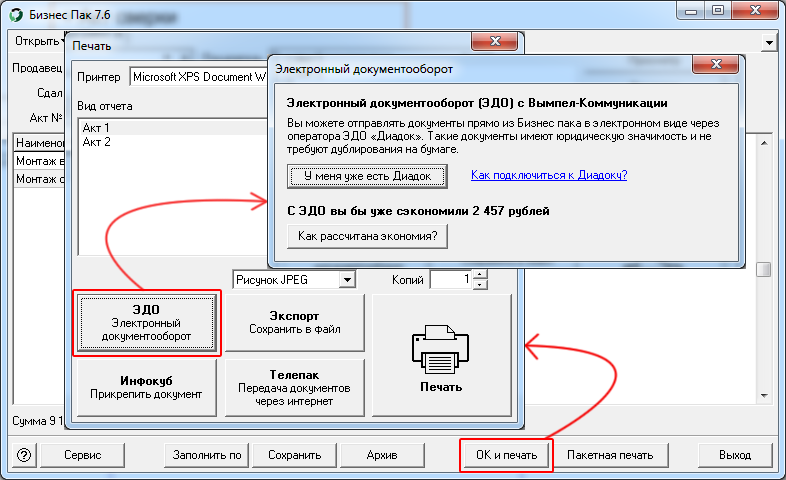Open ЭДО Электронный документооборот button
Image resolution: width=786 pixels, height=480 pixels.
[146, 323]
